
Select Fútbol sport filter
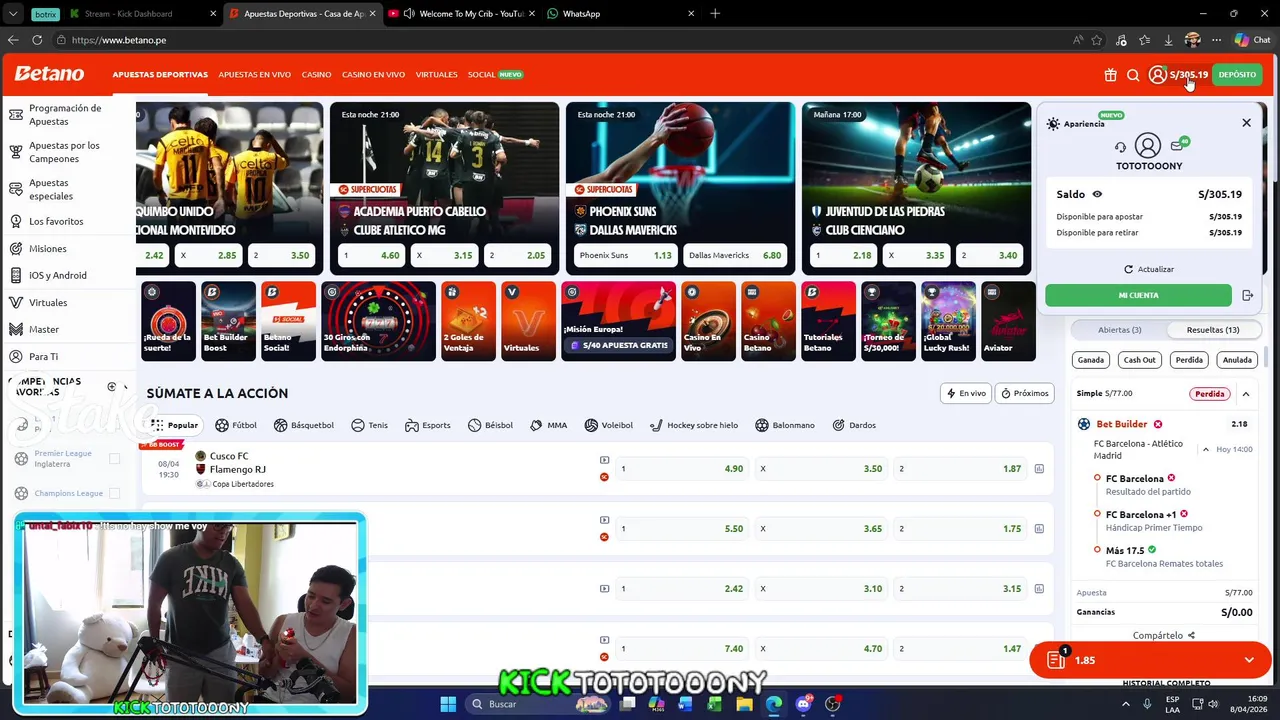236,425
